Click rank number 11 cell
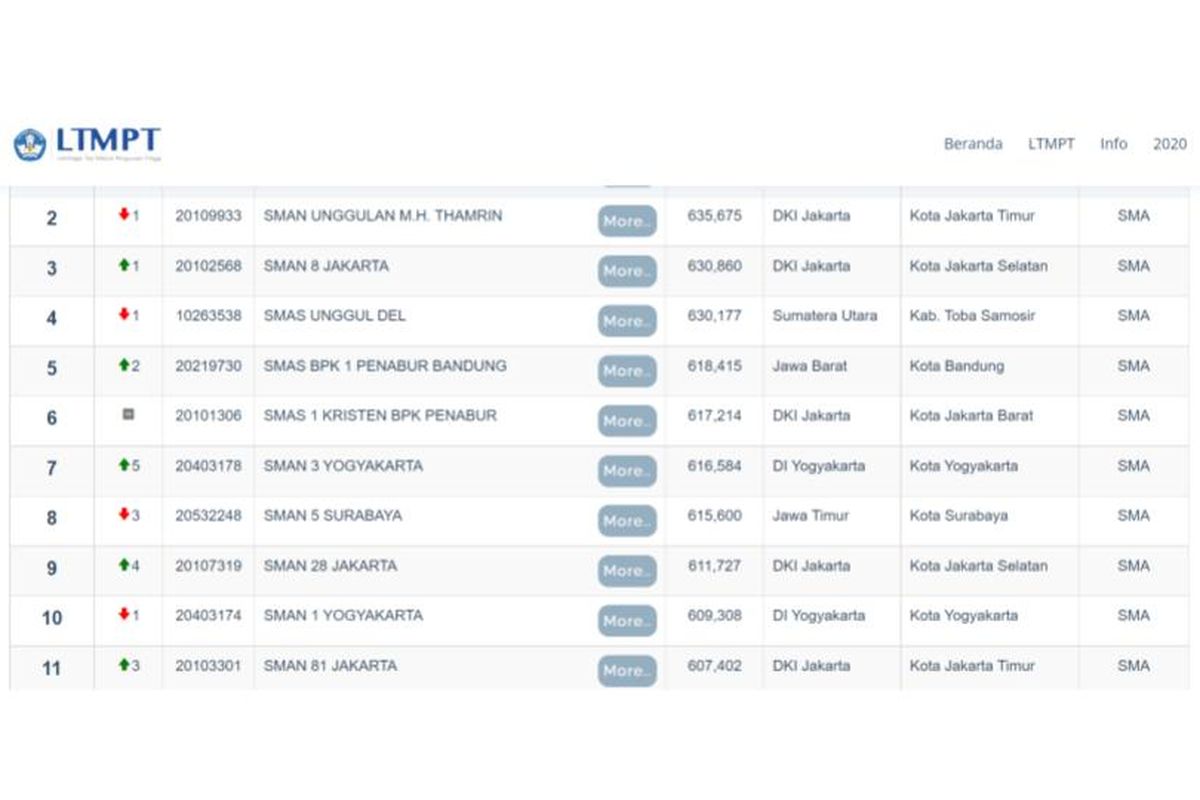The width and height of the screenshot is (1200, 800). [x=52, y=668]
